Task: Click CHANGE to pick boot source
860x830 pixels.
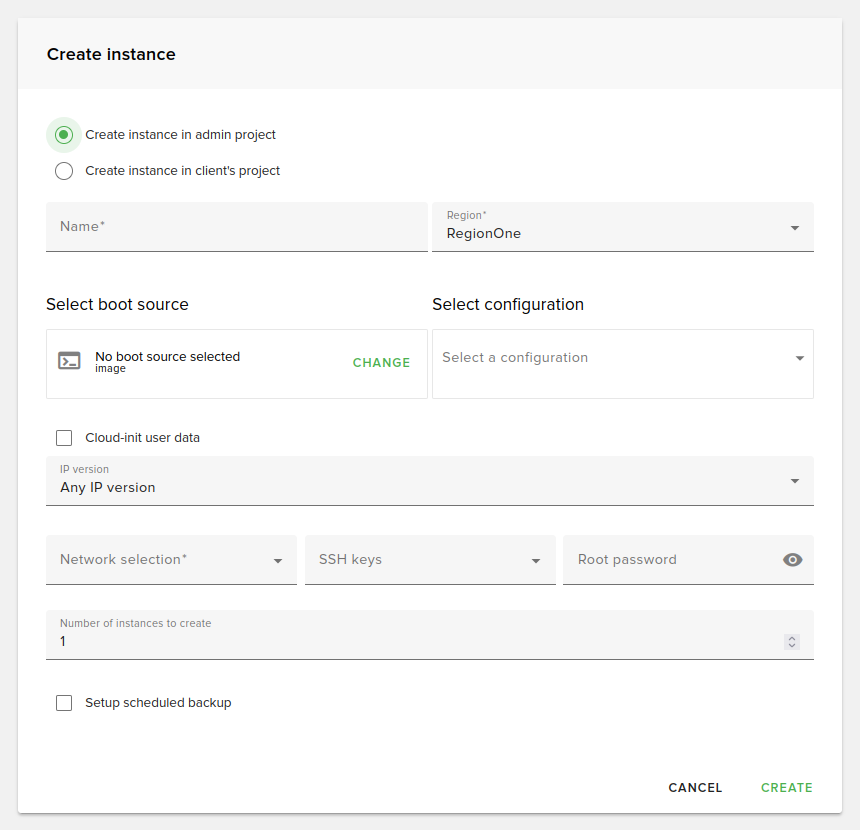Action: (381, 363)
